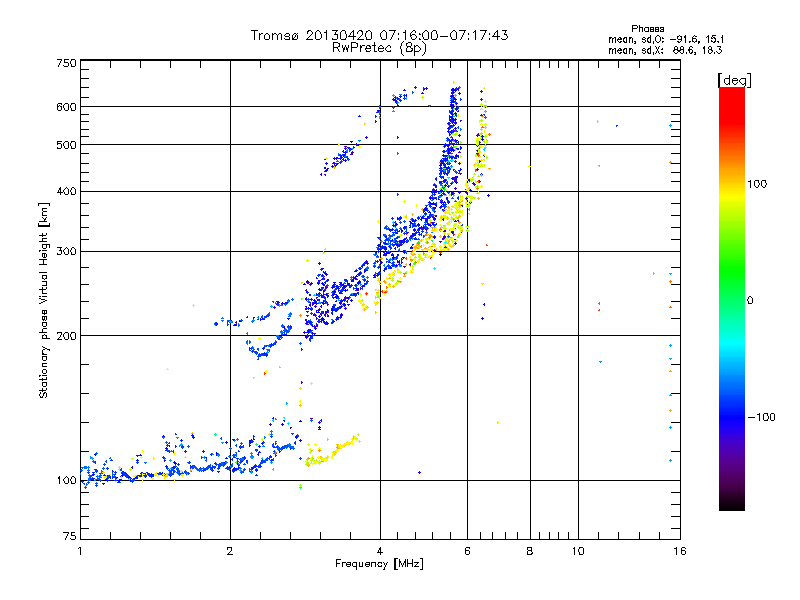This screenshot has width=800, height=600.
Task: Click the x-axis tick label '16'
Action: [680, 551]
